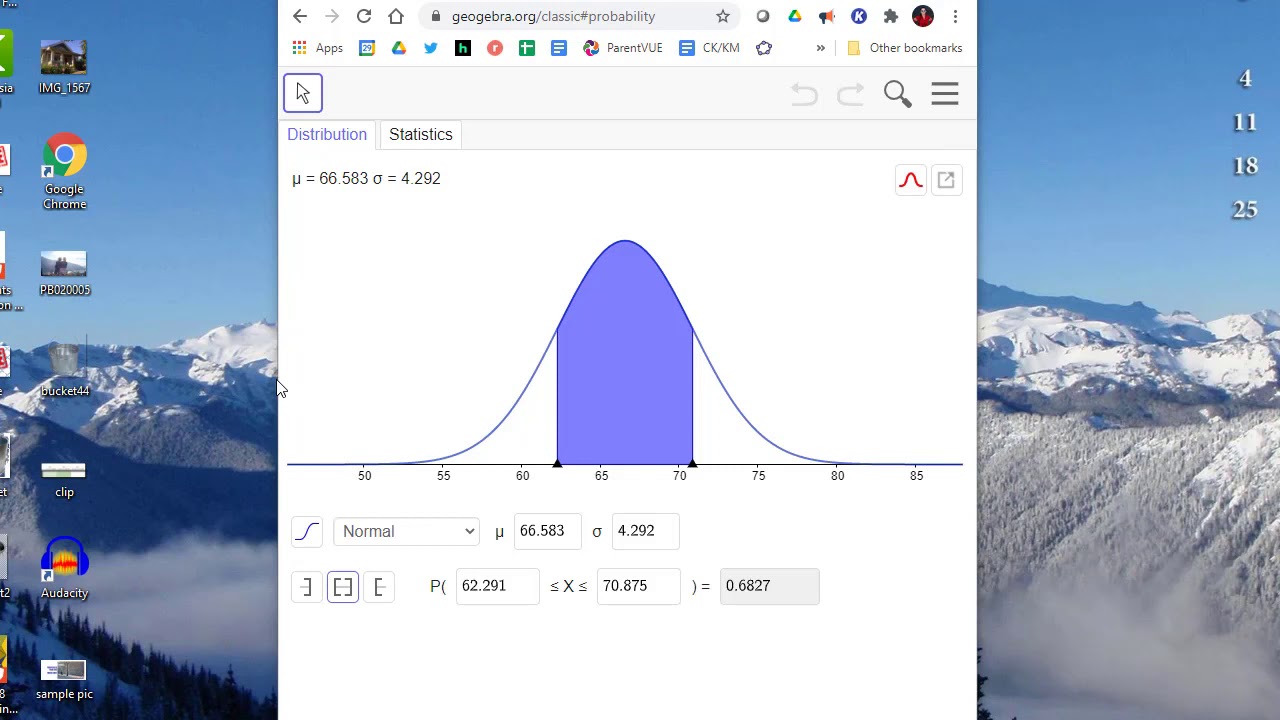Image resolution: width=1280 pixels, height=720 pixels.
Task: Select the IMG_1567 desktop file
Action: click(64, 67)
